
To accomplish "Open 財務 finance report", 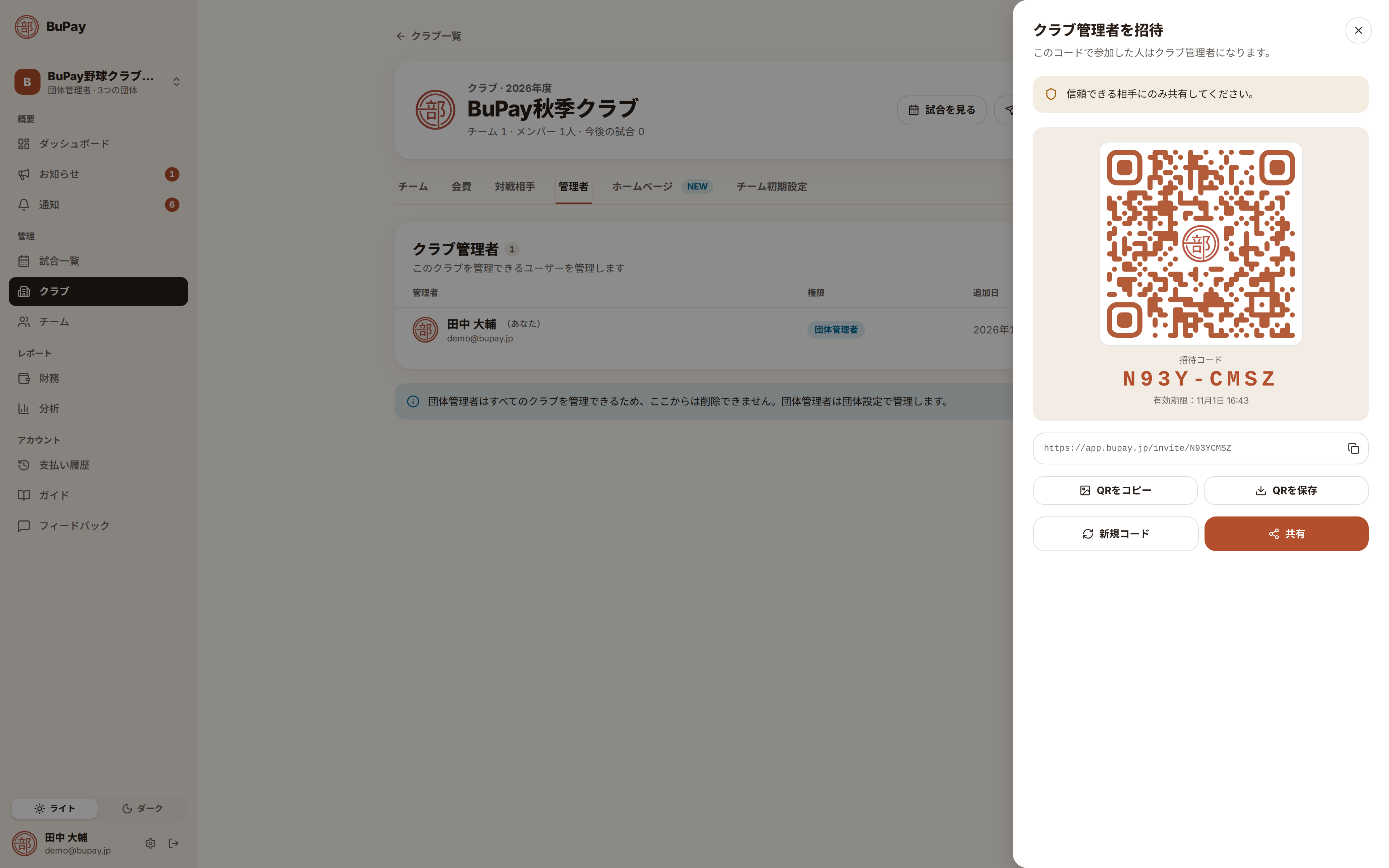I will tap(98, 378).
